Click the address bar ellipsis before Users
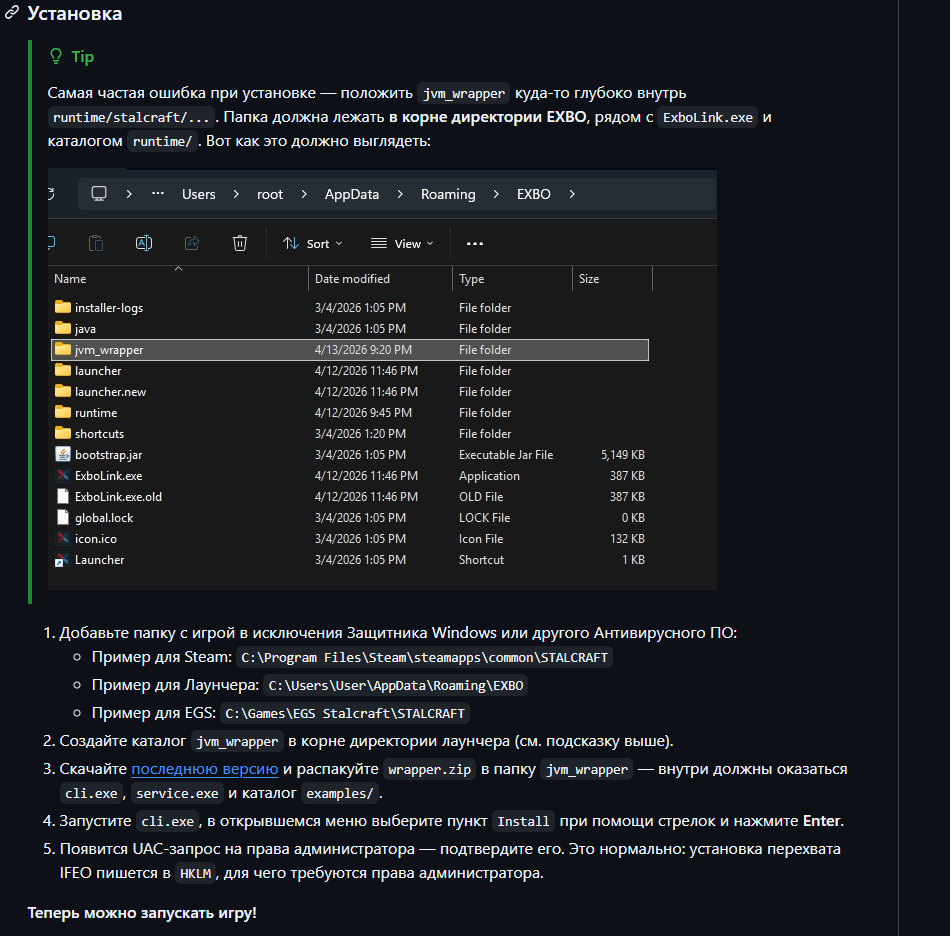This screenshot has width=950, height=936. pyautogui.click(x=158, y=193)
